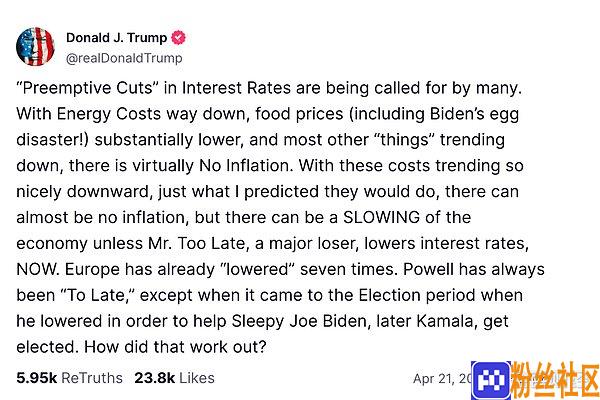600x400 pixels.
Task: Click the Apr 21 post timestamp
Action: point(443,379)
